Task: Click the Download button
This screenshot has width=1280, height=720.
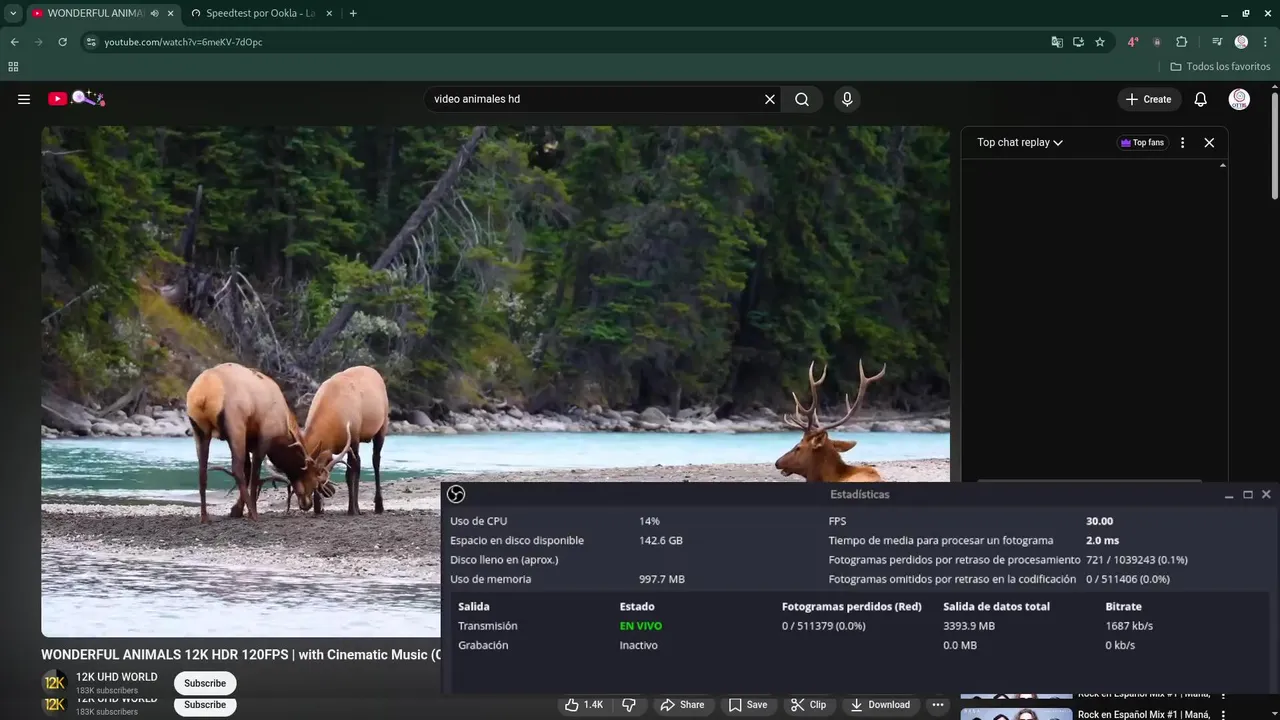Action: tap(880, 705)
